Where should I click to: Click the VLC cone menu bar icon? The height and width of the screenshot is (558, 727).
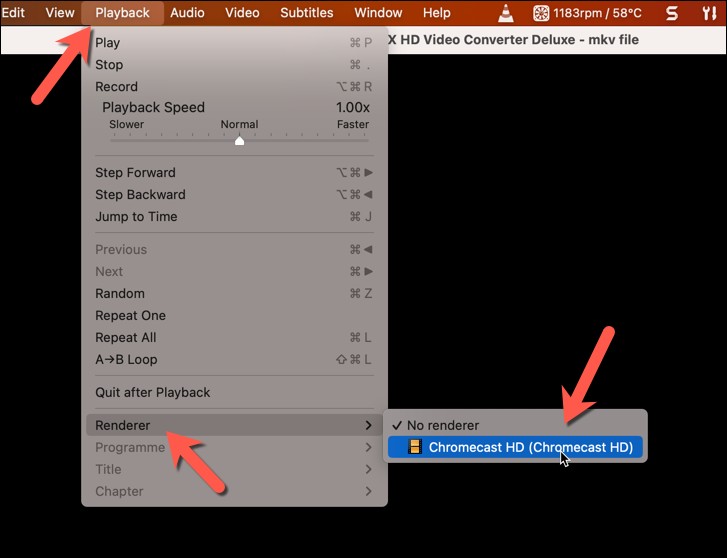505,13
